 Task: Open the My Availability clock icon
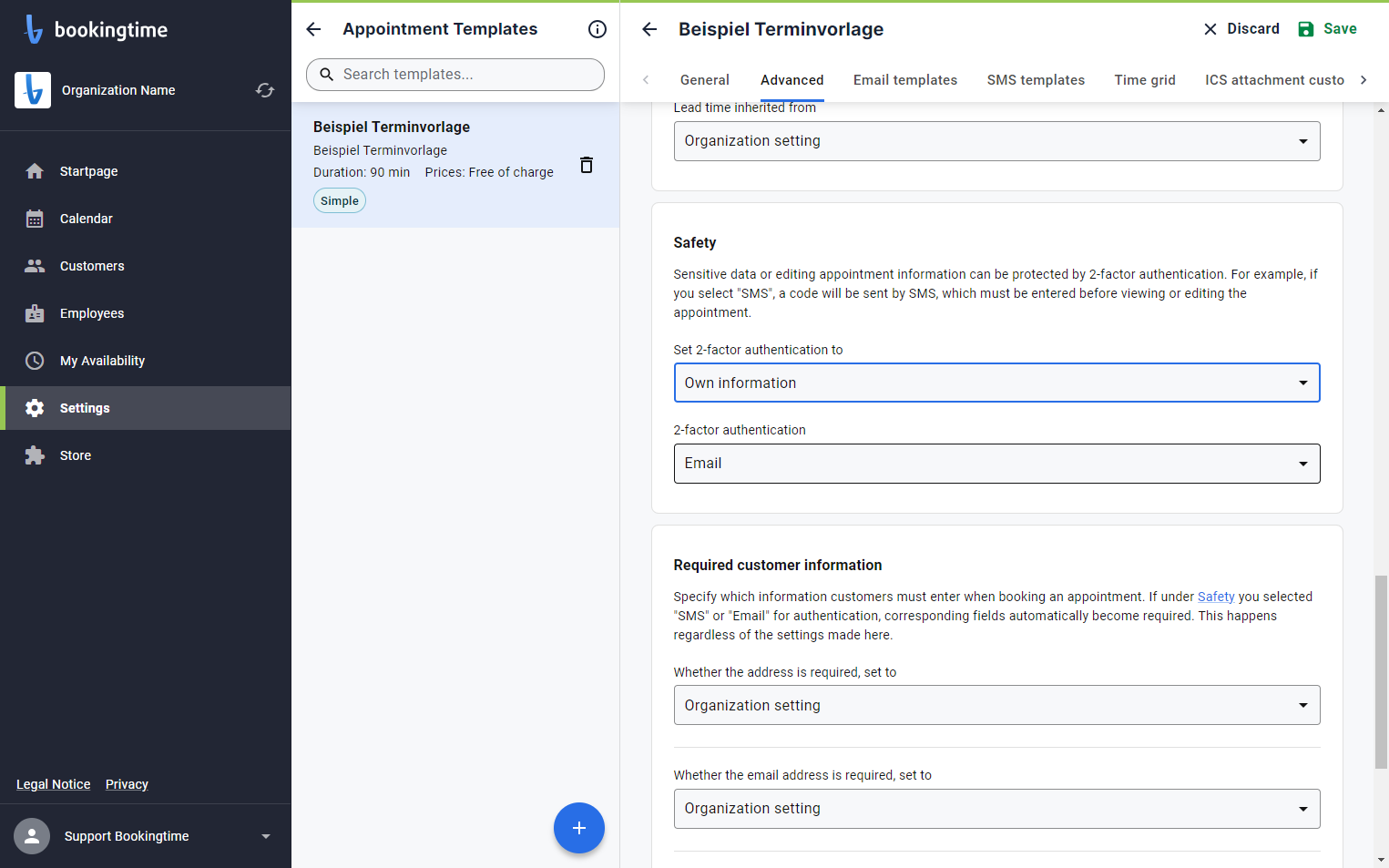tap(35, 361)
